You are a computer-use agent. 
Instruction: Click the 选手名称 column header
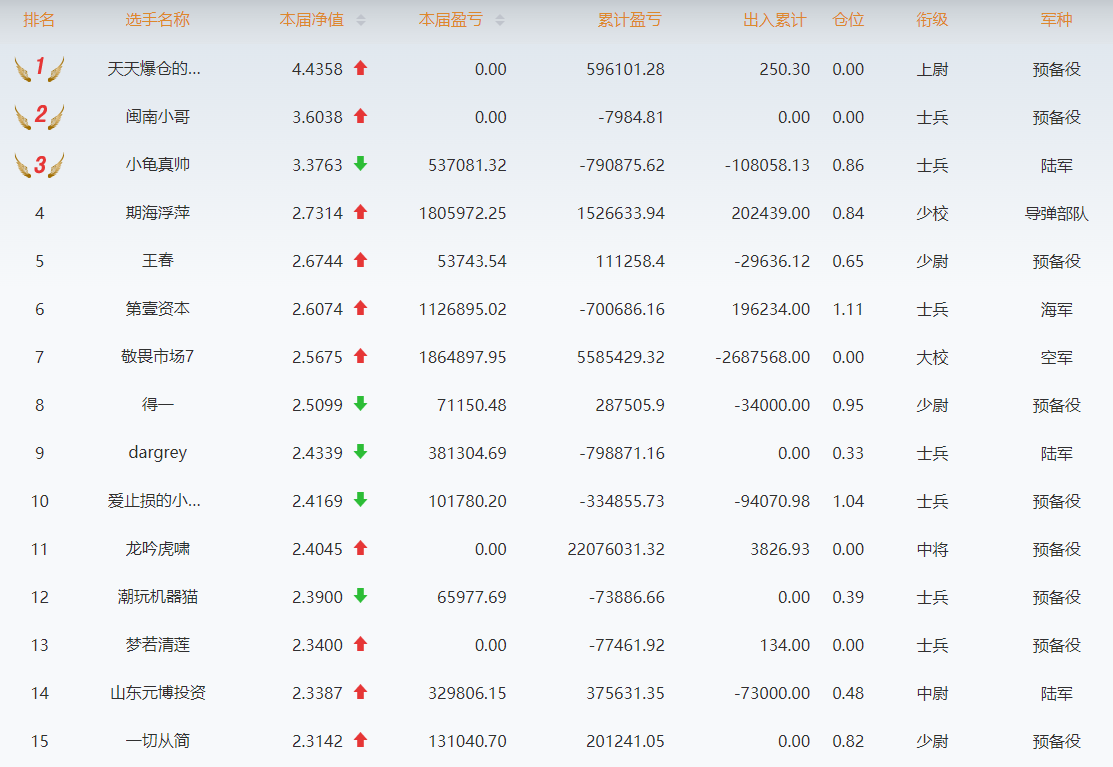158,20
